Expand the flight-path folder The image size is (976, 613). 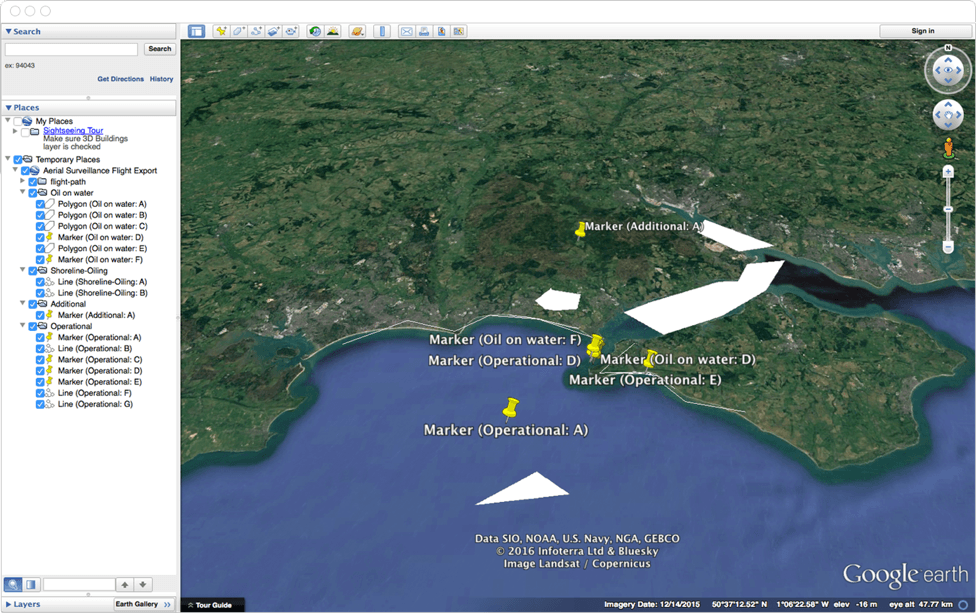pyautogui.click(x=22, y=181)
